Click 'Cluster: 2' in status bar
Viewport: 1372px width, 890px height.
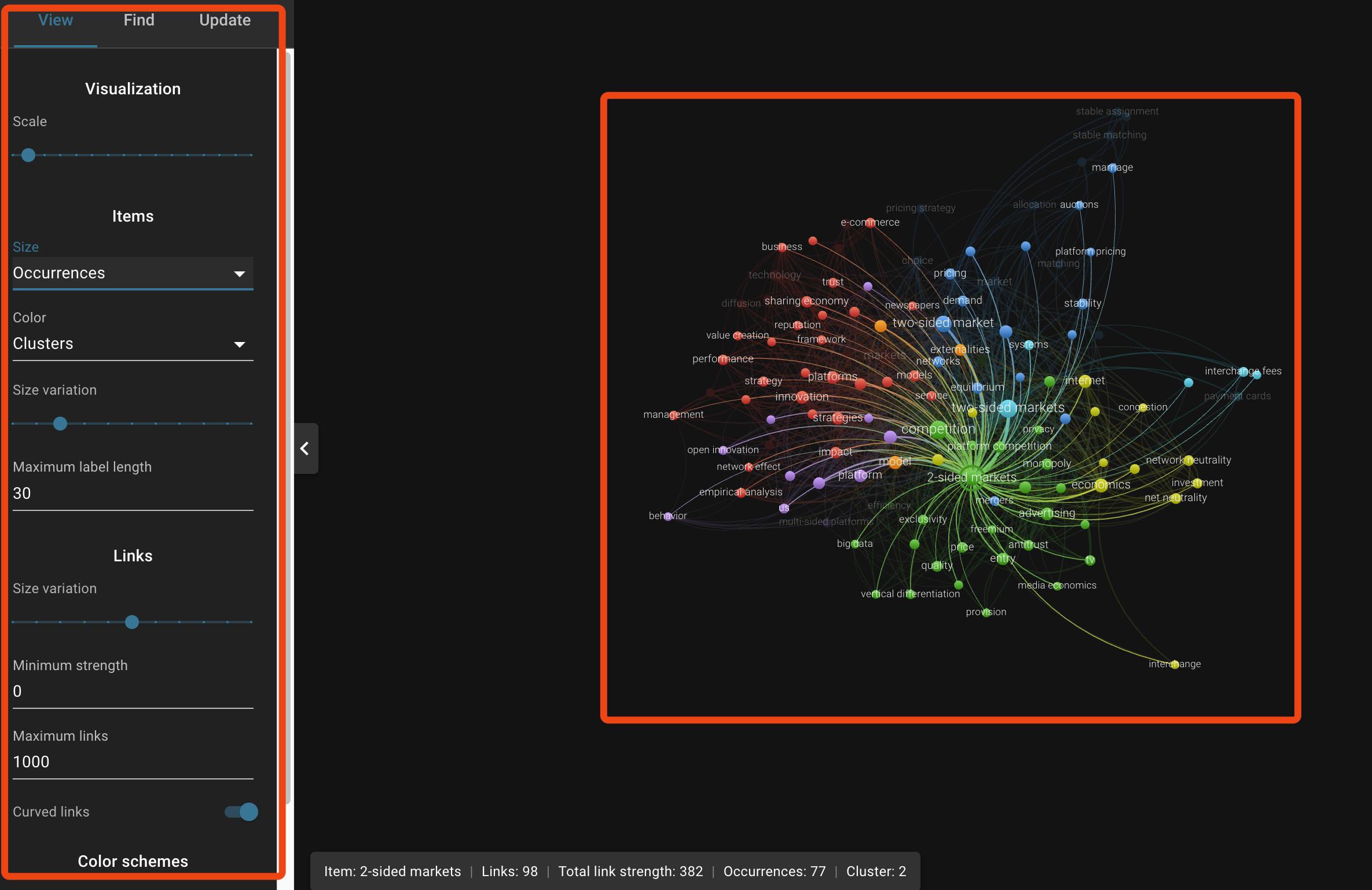tap(876, 871)
